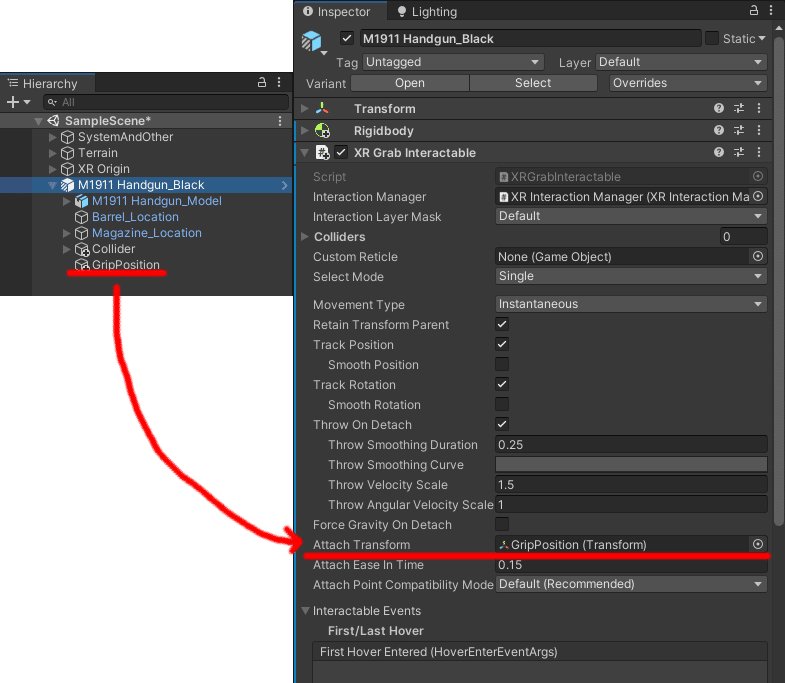Open Rigidbody component help
The height and width of the screenshot is (683, 785).
click(719, 130)
